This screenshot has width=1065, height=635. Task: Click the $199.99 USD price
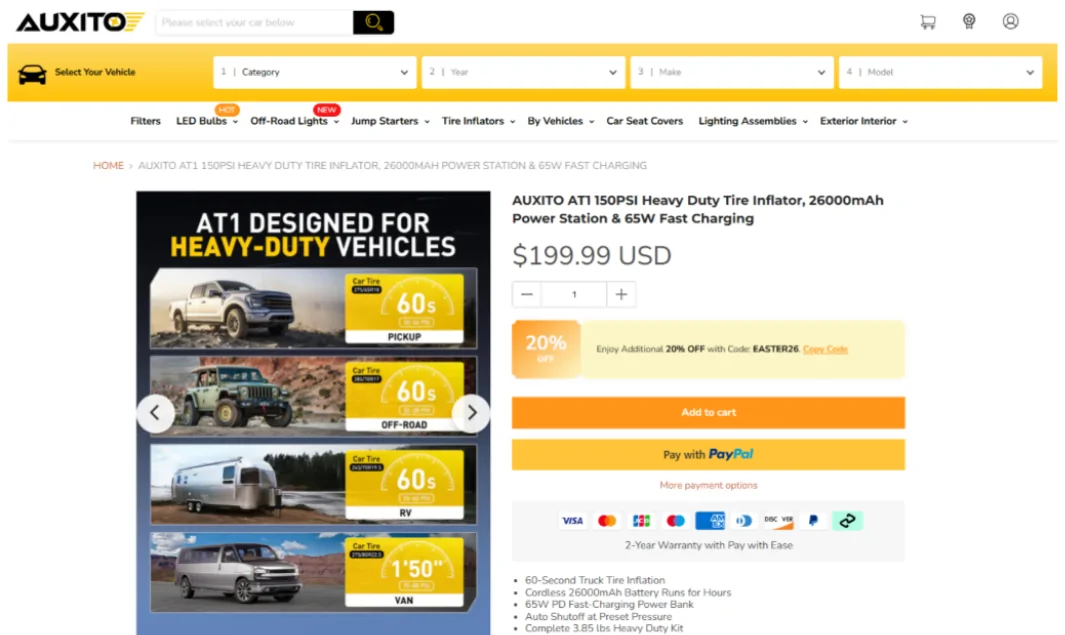point(592,255)
